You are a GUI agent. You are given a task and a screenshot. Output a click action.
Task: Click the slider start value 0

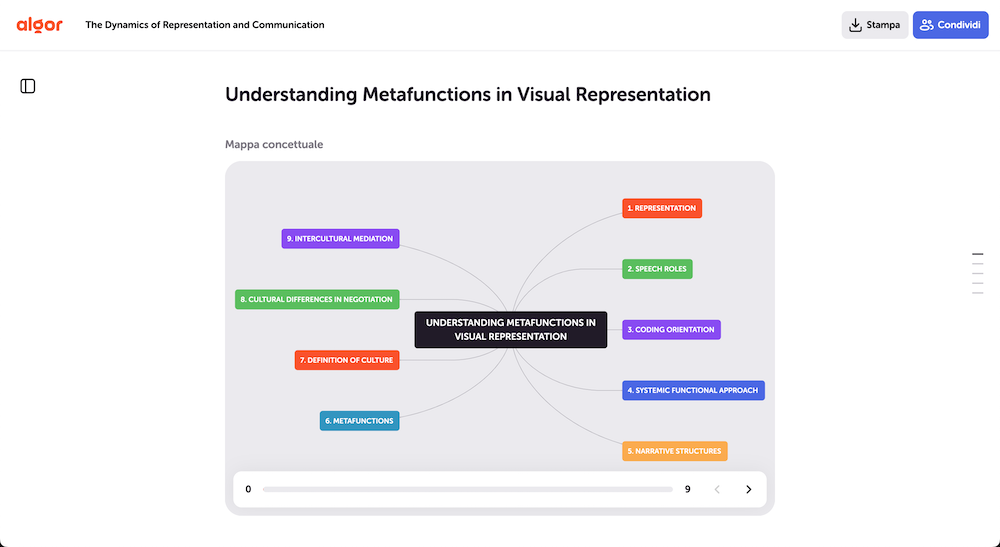(x=248, y=490)
